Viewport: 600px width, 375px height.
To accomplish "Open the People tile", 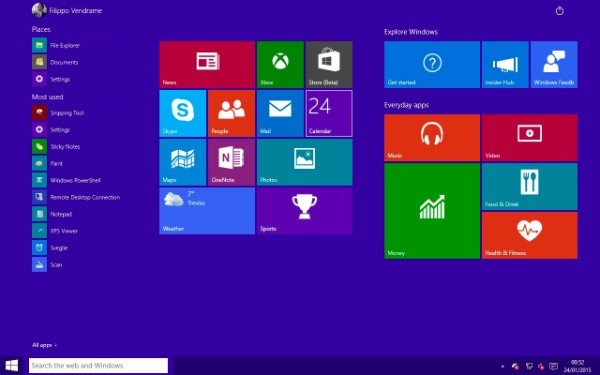I will coord(232,113).
